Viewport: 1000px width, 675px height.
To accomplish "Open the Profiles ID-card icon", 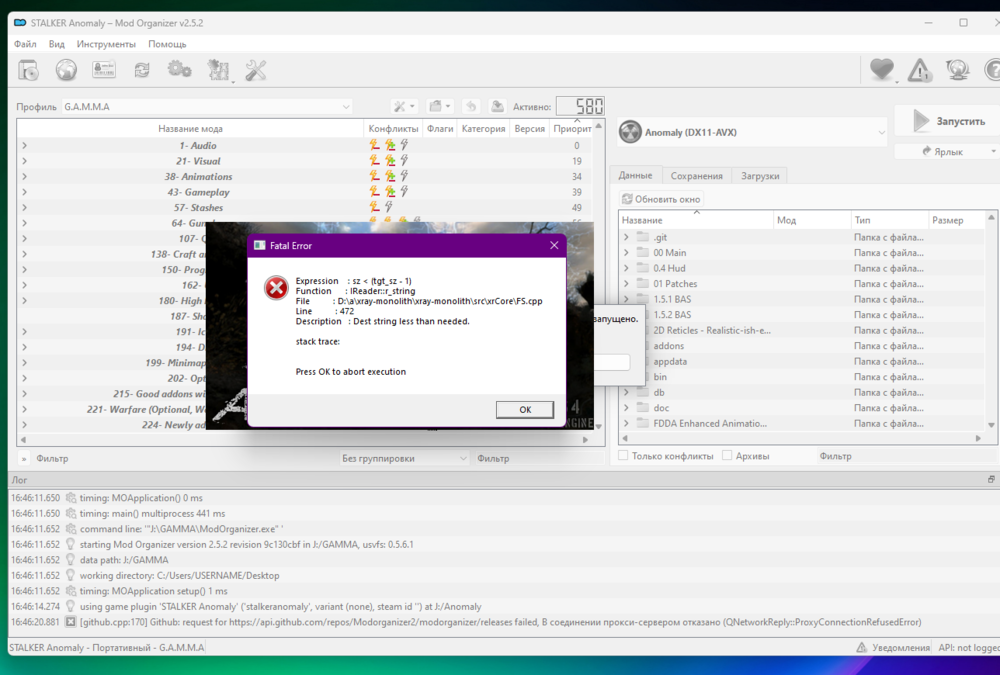I will coord(104,70).
